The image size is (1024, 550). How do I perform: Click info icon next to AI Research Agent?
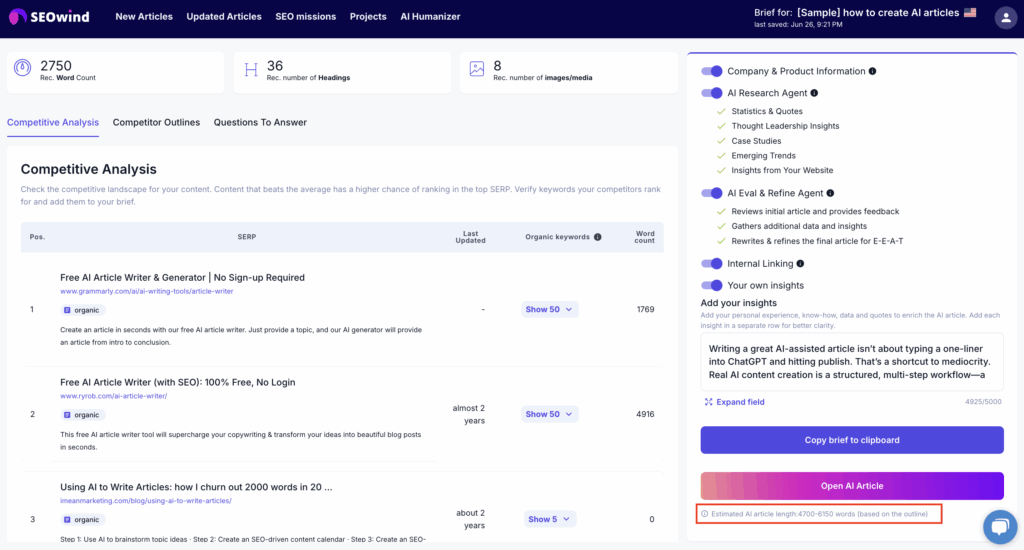(x=814, y=93)
